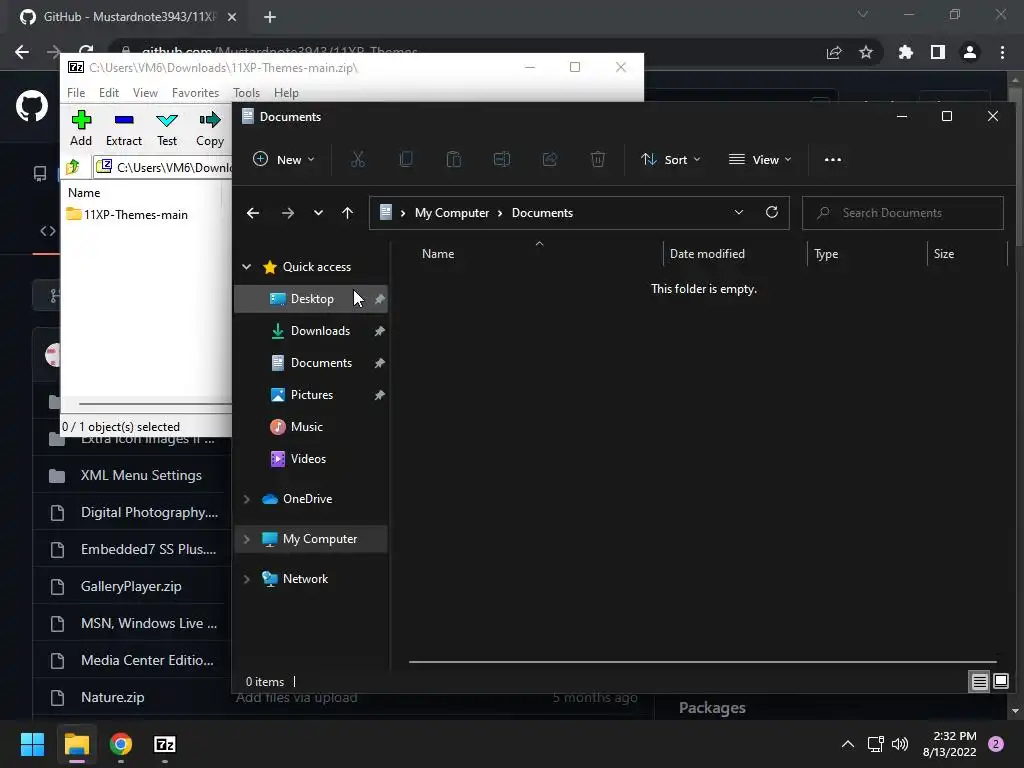
Task: Open Chrome profile icon
Action: (970, 52)
